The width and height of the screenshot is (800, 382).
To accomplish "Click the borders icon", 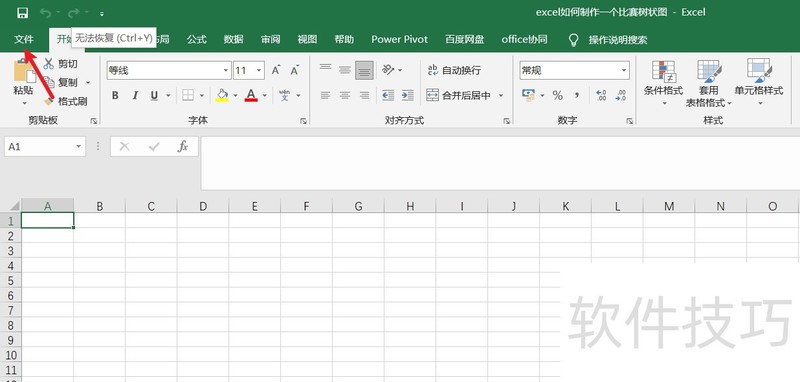I will pos(188,95).
